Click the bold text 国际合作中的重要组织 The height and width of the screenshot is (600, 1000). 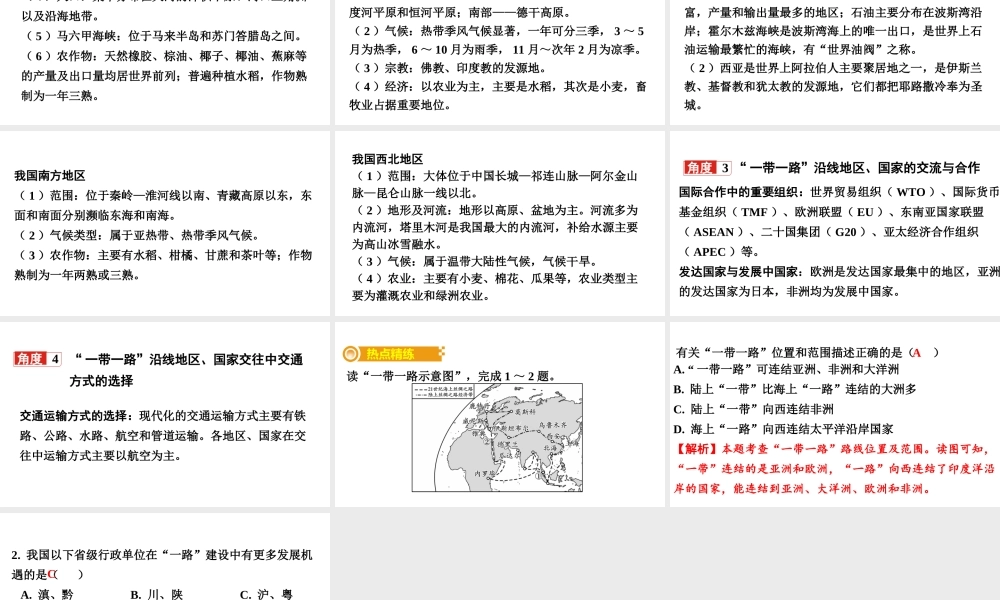739,191
